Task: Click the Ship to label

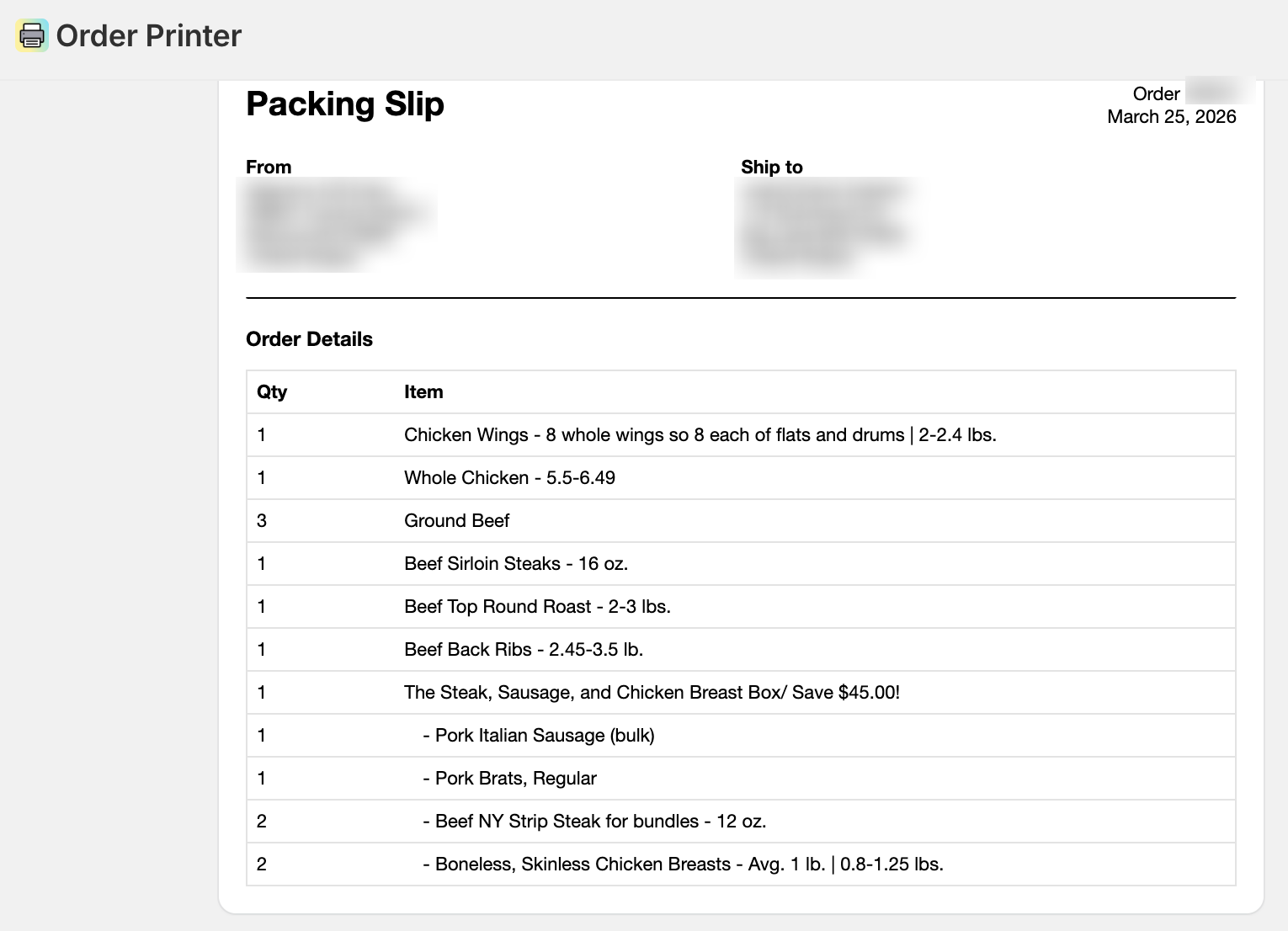Action: 771,167
